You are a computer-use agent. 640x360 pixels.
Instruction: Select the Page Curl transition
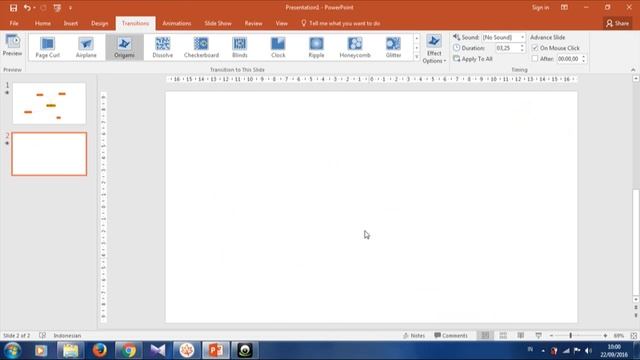[48, 47]
